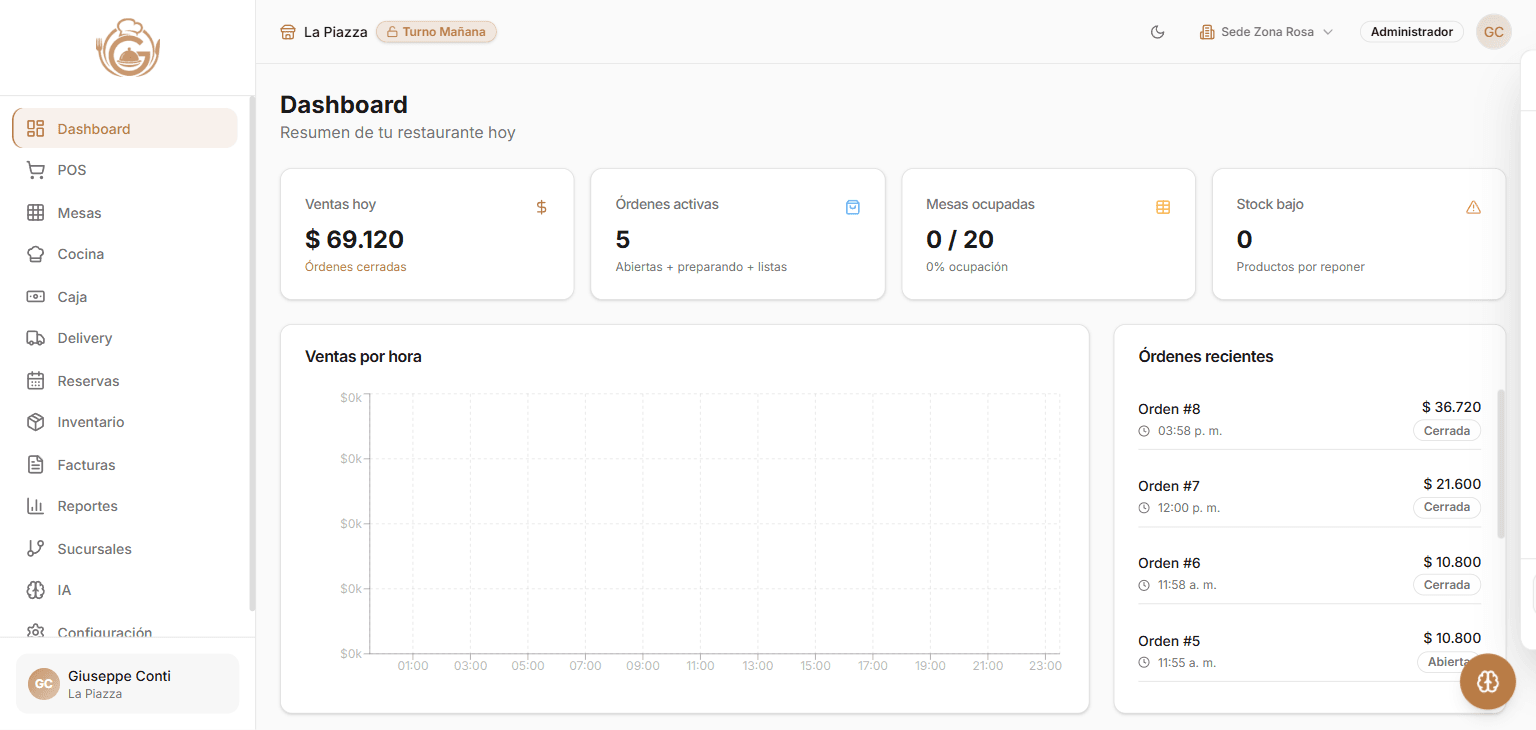Open the Sucursales page
1536x730 pixels.
(x=125, y=549)
